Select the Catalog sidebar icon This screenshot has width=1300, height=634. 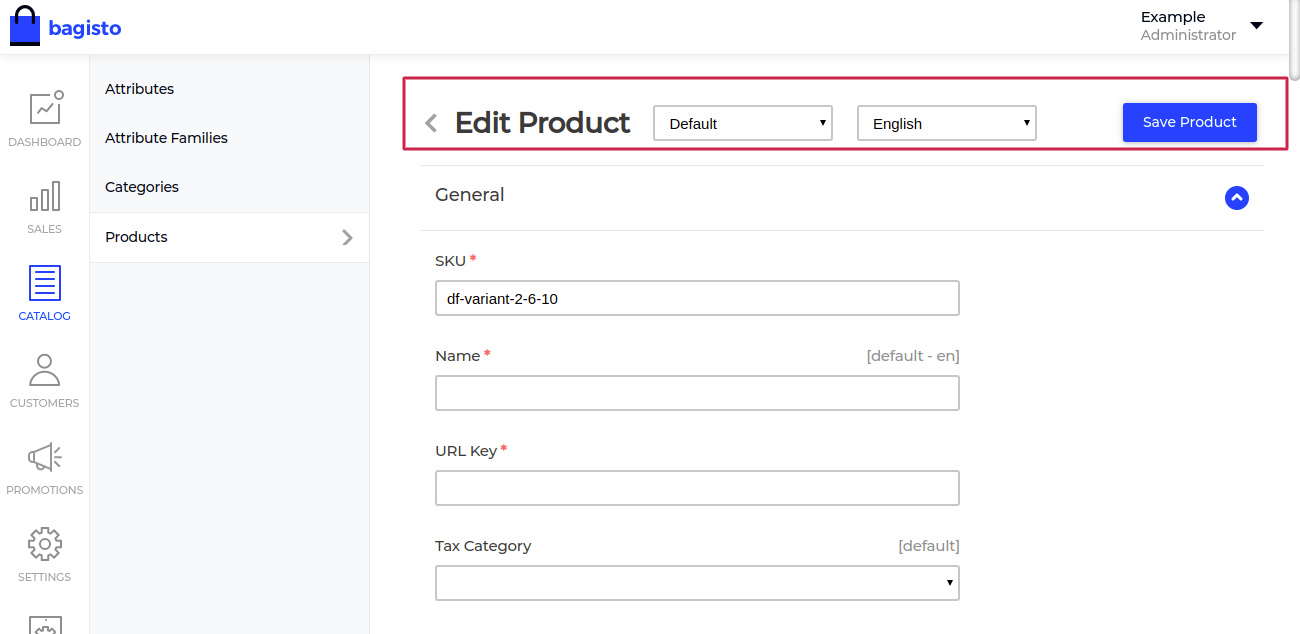[x=45, y=283]
